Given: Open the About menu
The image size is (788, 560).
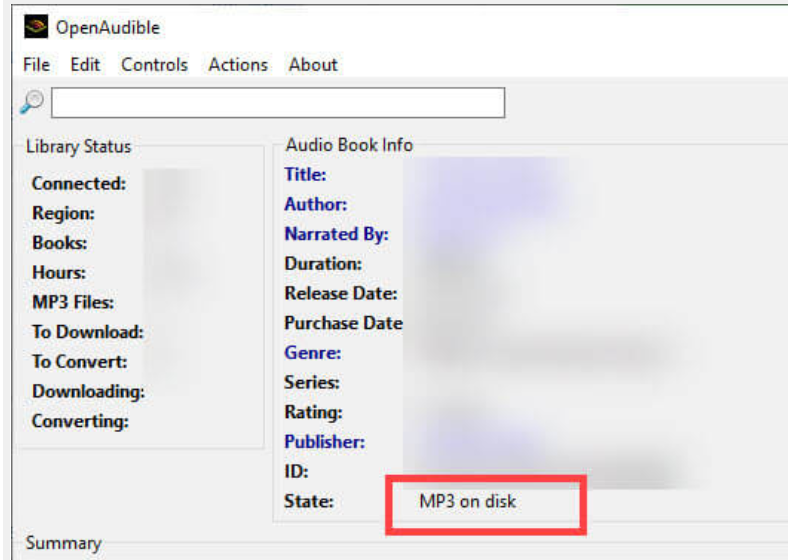Looking at the screenshot, I should click(313, 65).
